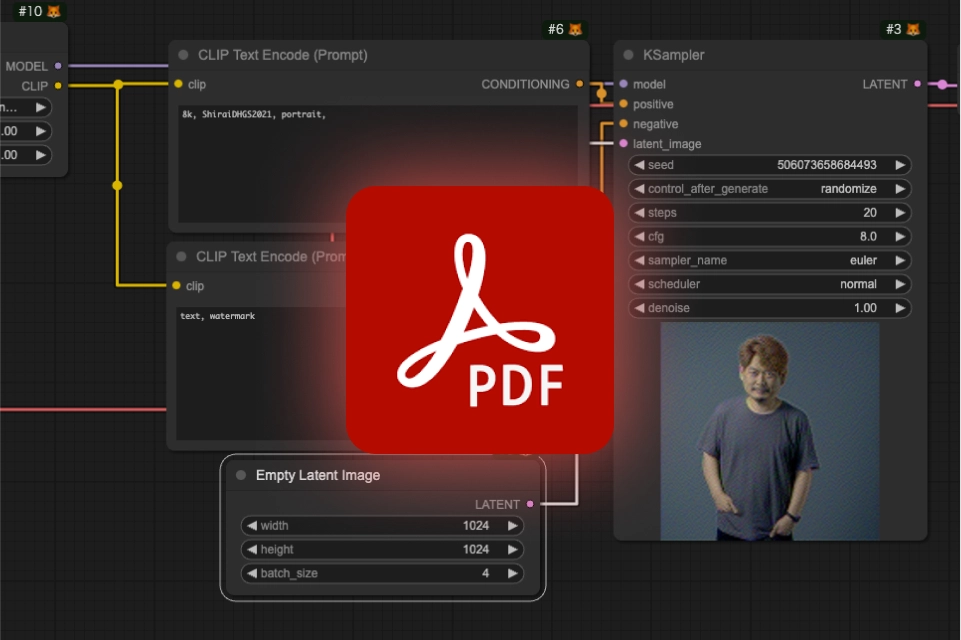Screen dimensions: 961x640
Task: Decrease width with the left arrow
Action: tap(252, 525)
